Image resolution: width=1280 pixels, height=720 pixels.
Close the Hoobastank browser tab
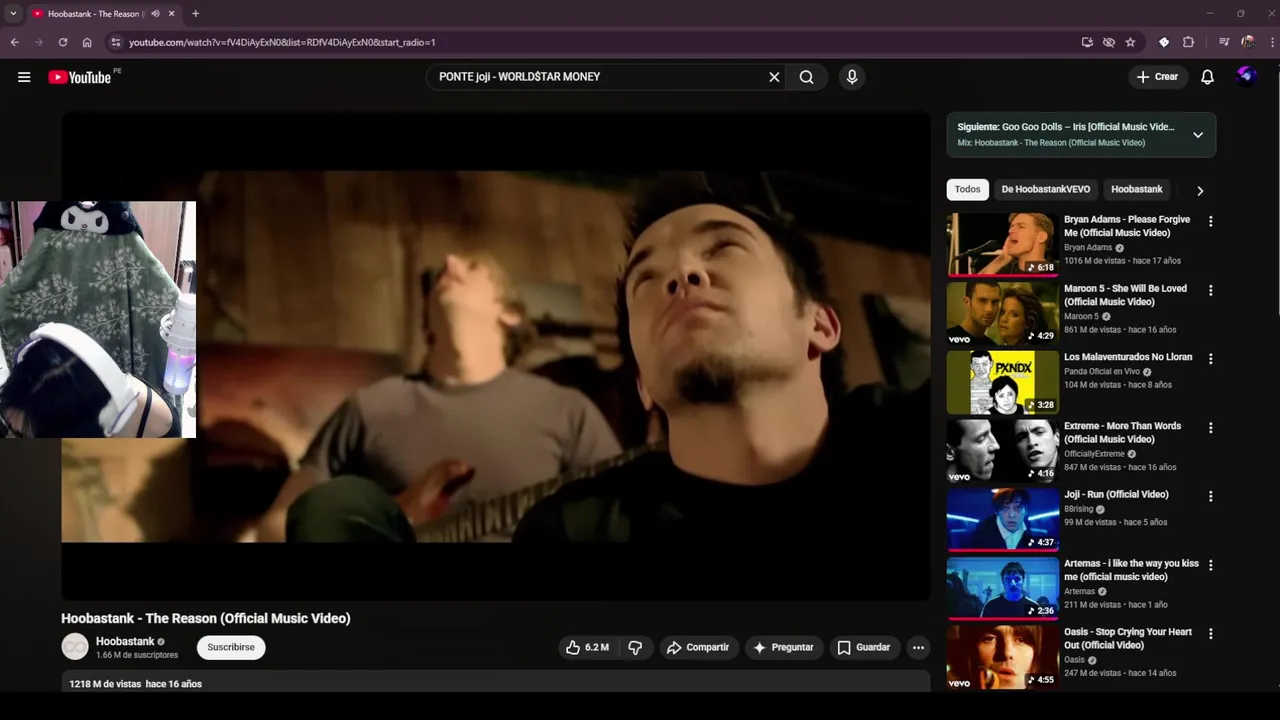tap(171, 14)
